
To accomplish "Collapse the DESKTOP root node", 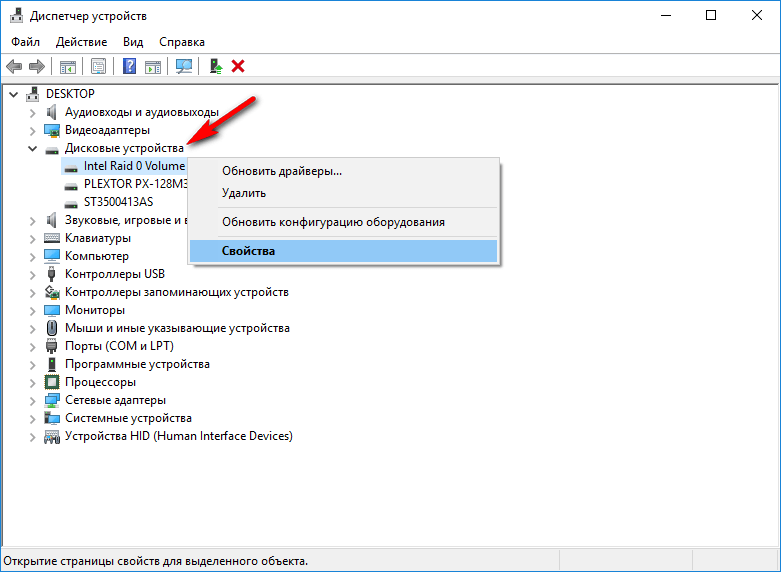I will click(13, 94).
